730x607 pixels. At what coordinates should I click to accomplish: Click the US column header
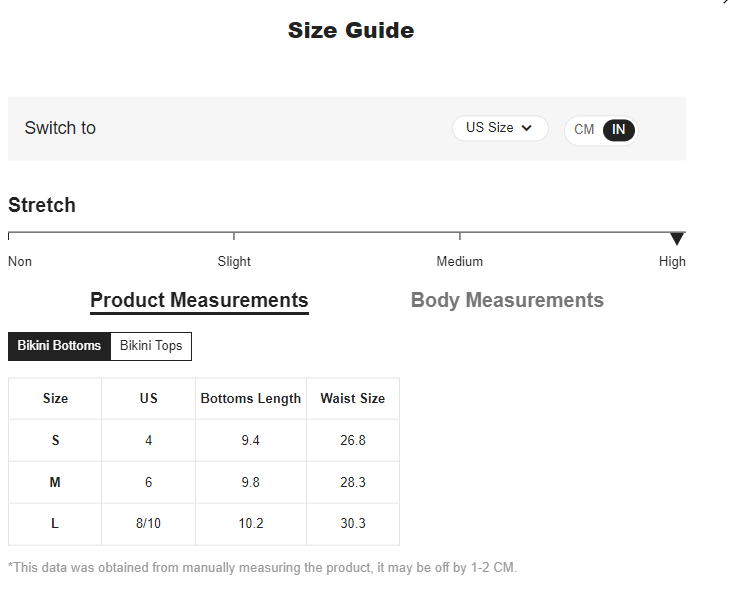pyautogui.click(x=149, y=398)
